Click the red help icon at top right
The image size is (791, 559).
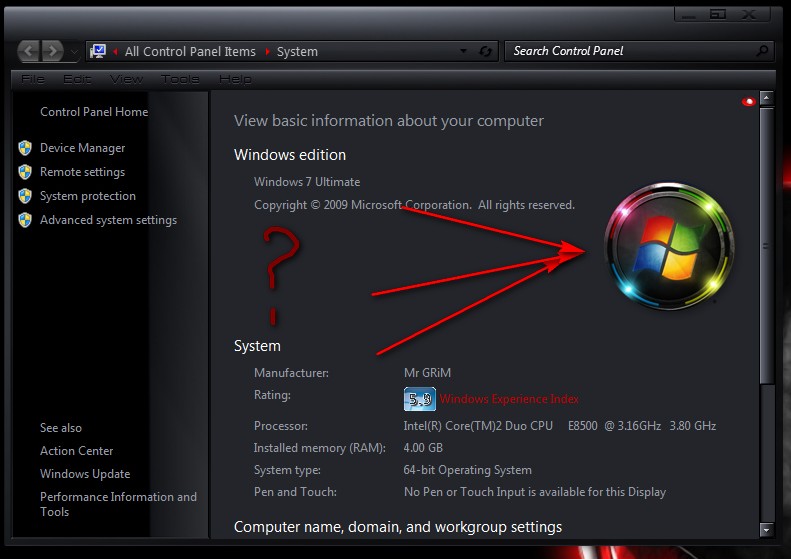pos(748,102)
